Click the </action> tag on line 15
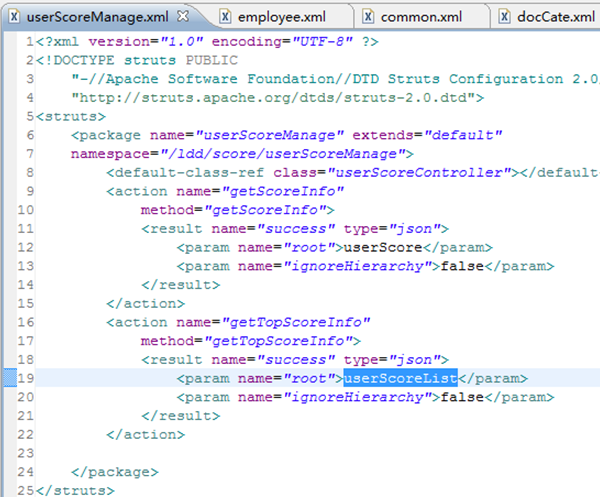Viewport: 600px width, 497px height. [x=145, y=304]
